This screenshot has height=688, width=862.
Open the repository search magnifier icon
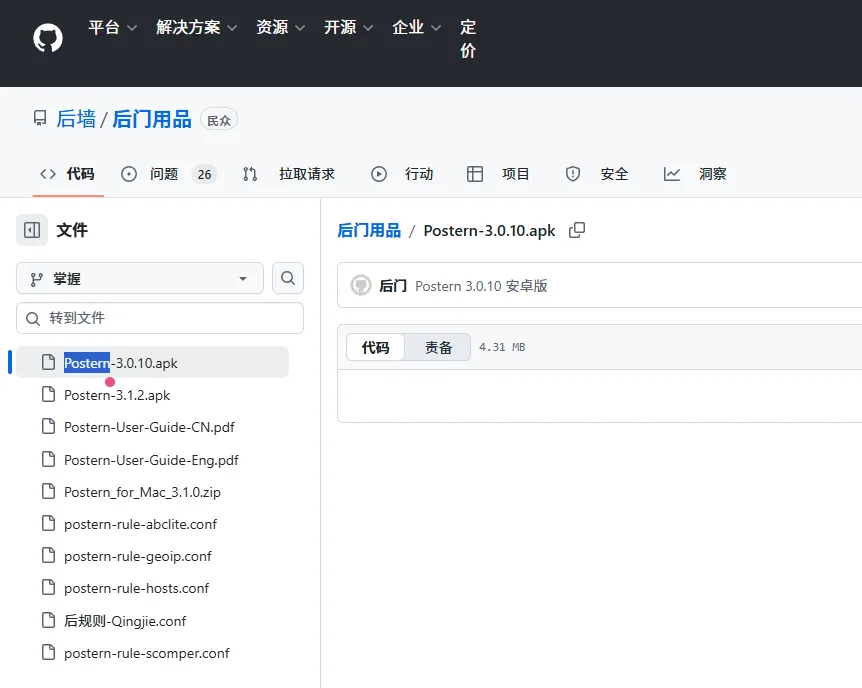pos(288,278)
